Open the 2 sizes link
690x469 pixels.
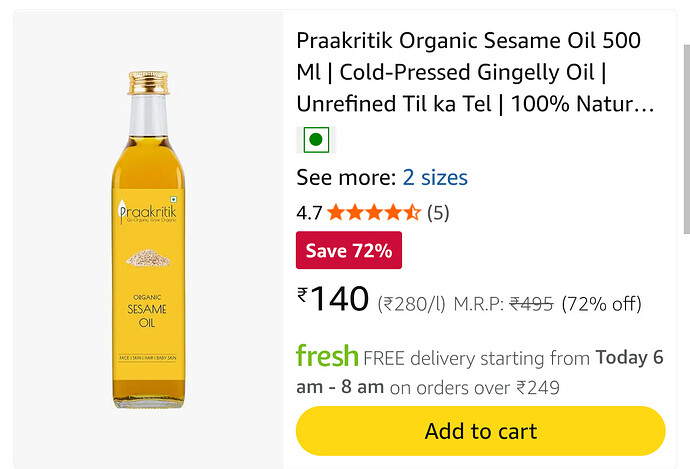pyautogui.click(x=435, y=178)
